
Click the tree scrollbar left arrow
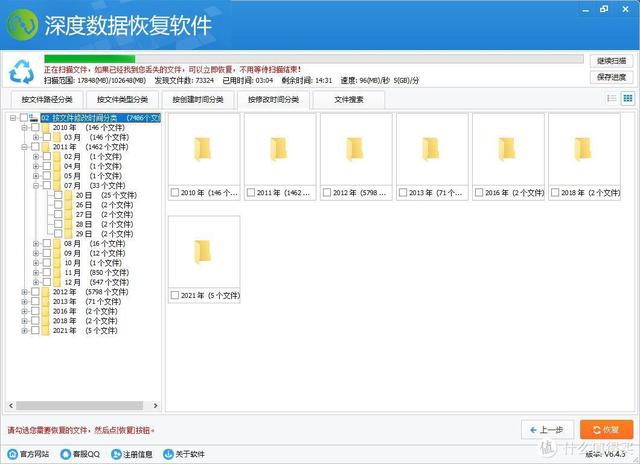coord(11,406)
